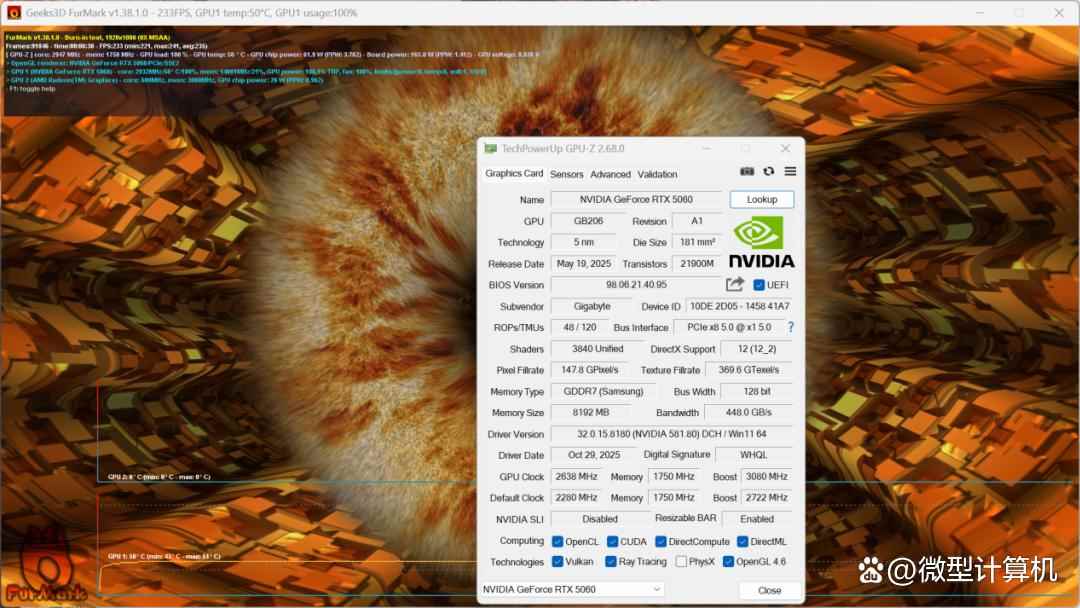Enable the PhysX checkbox
The height and width of the screenshot is (608, 1080).
(x=681, y=562)
